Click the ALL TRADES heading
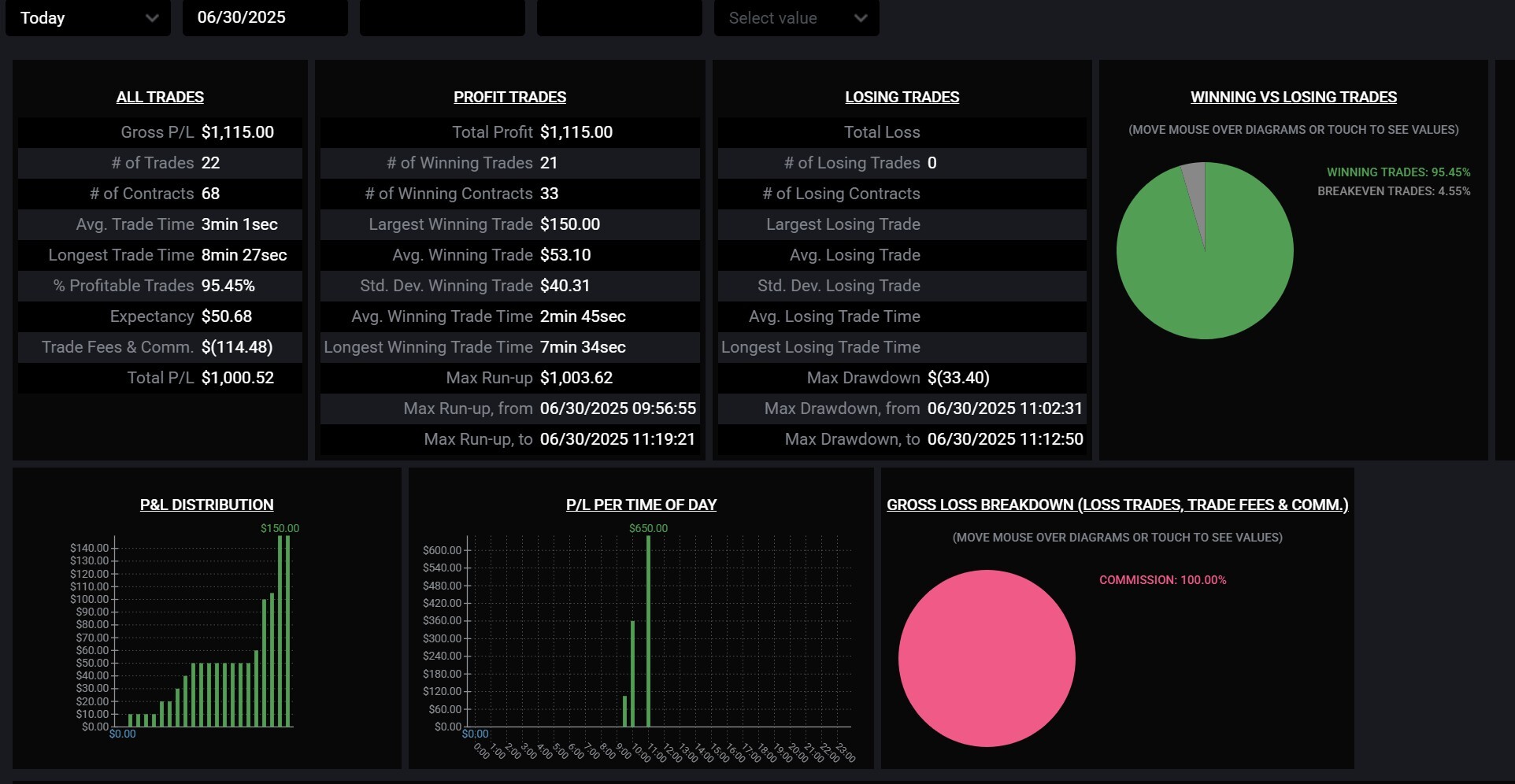Viewport: 1515px width, 784px height. coord(160,97)
